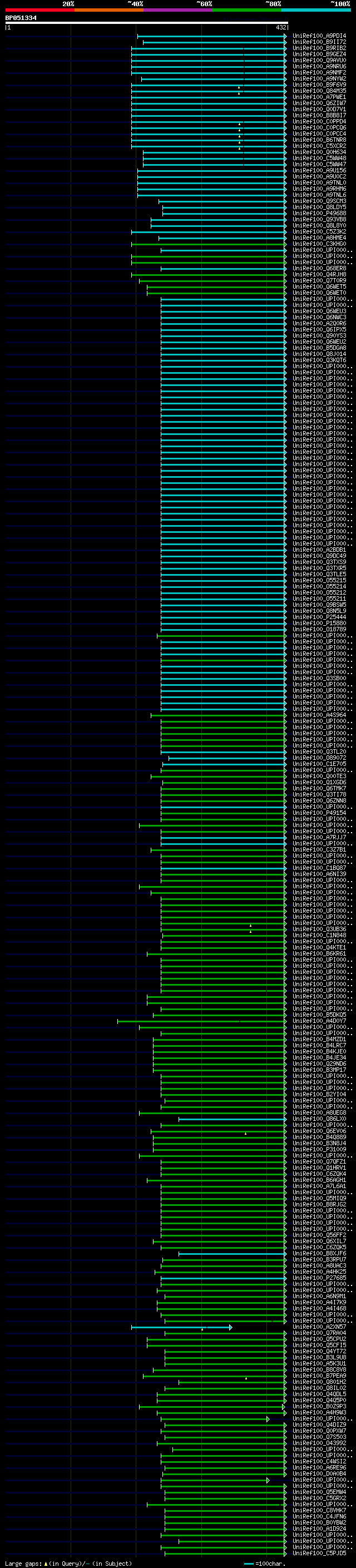Select hit label UniRef100_O18789

pos(319,630)
